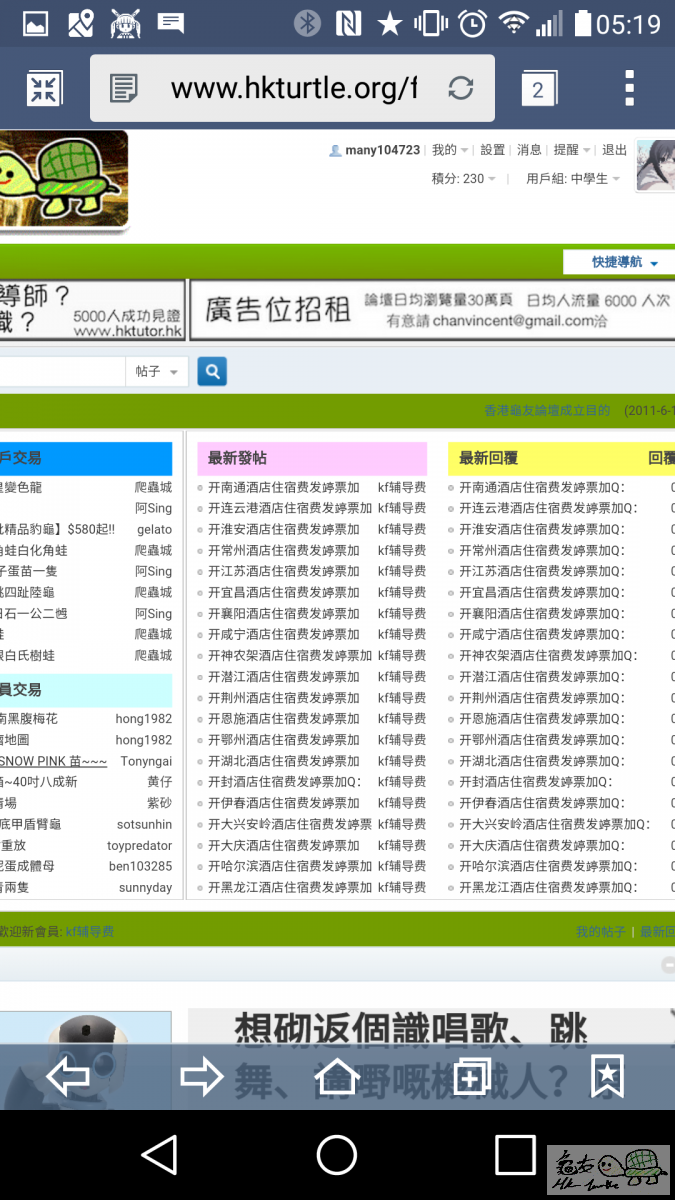Open the many104723 username profile link
The image size is (675, 1200).
pyautogui.click(x=382, y=150)
